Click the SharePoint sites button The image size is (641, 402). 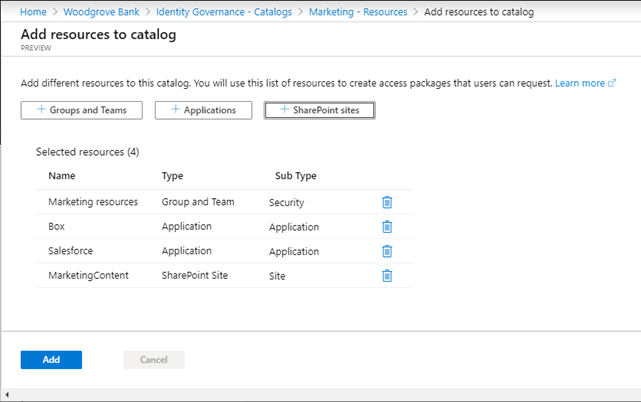point(319,110)
